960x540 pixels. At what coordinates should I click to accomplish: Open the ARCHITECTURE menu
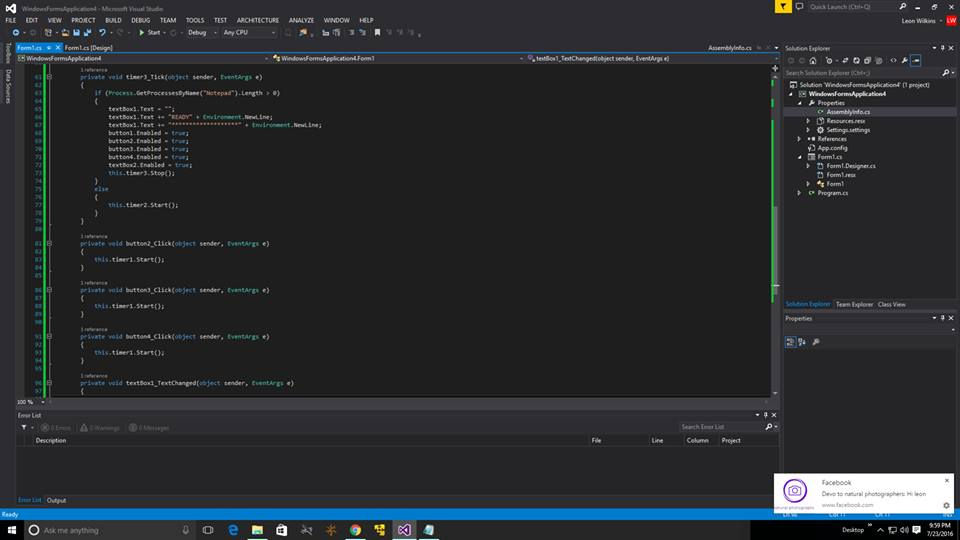tap(258, 20)
